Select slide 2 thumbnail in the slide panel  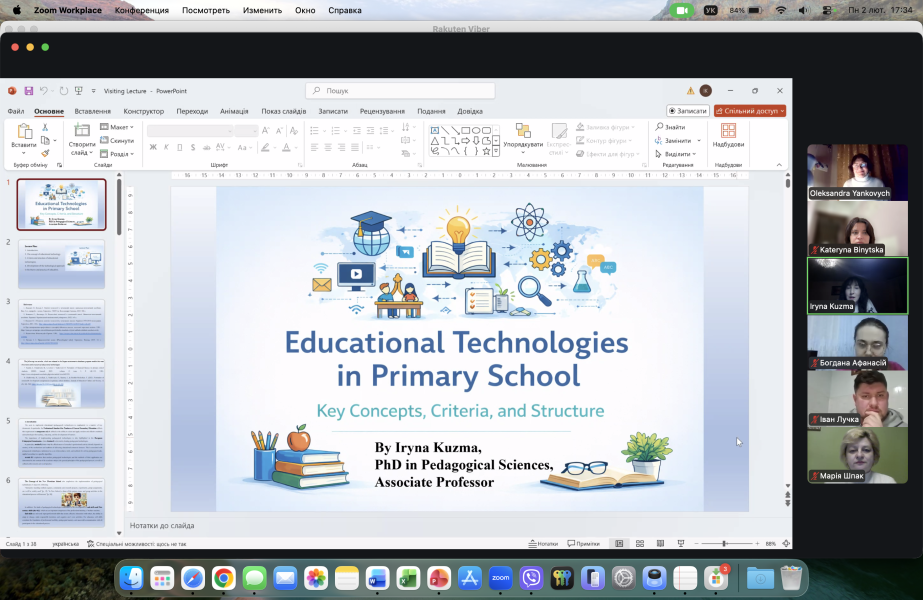[x=61, y=264]
